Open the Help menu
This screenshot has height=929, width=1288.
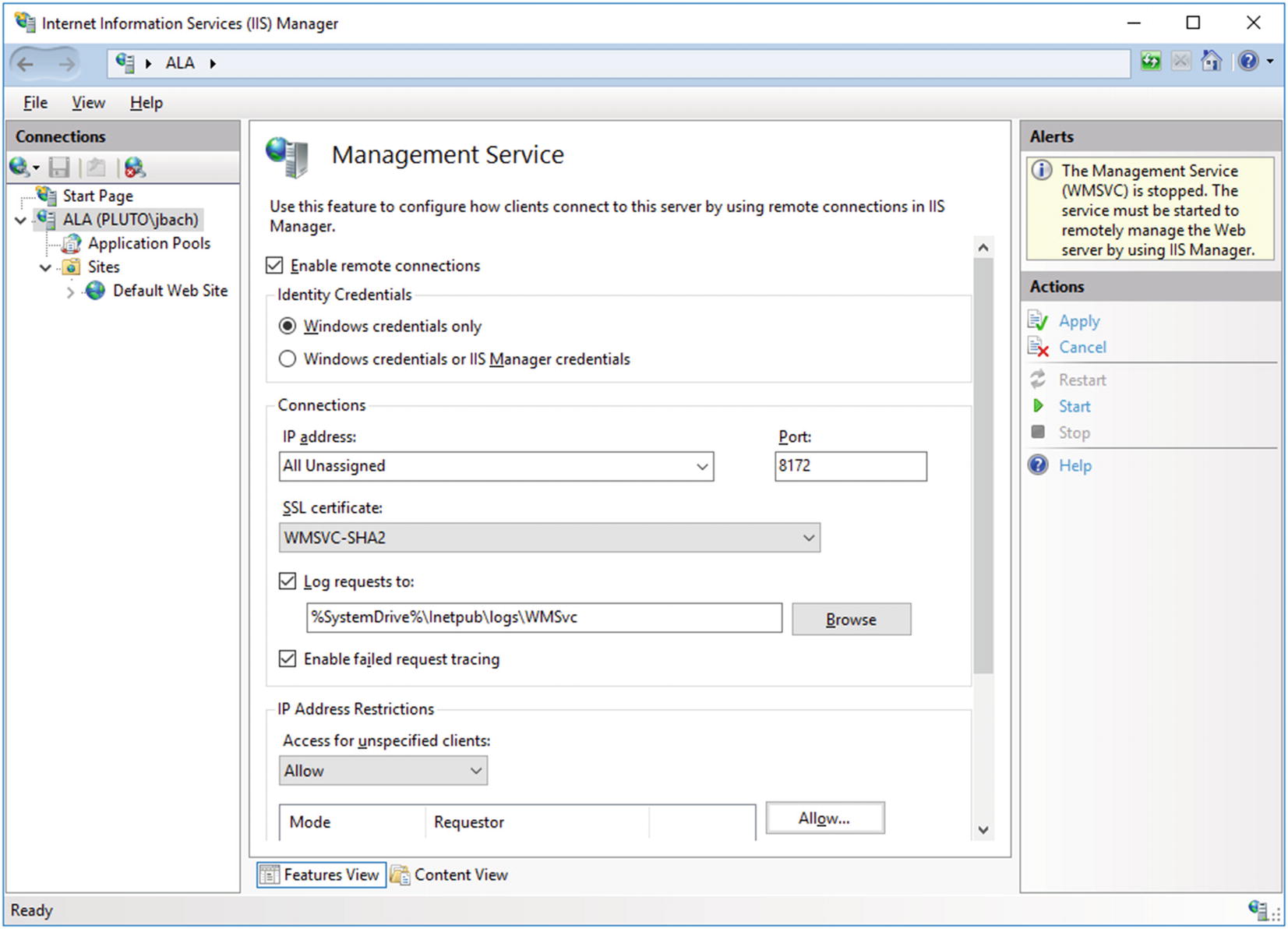[146, 103]
